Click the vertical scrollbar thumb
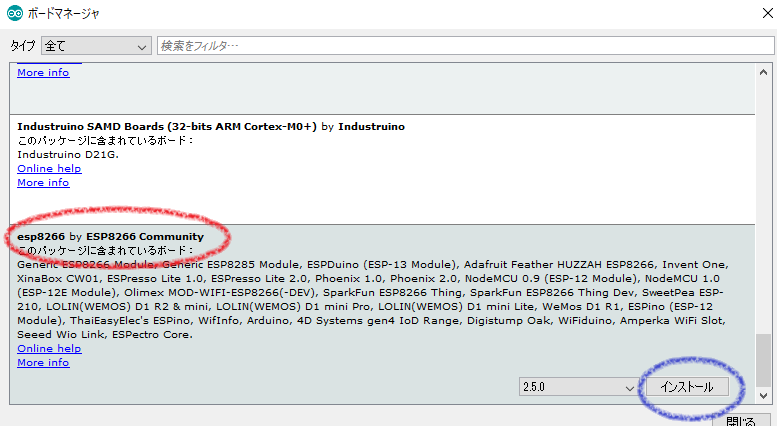This screenshot has height=426, width=777. point(763,359)
